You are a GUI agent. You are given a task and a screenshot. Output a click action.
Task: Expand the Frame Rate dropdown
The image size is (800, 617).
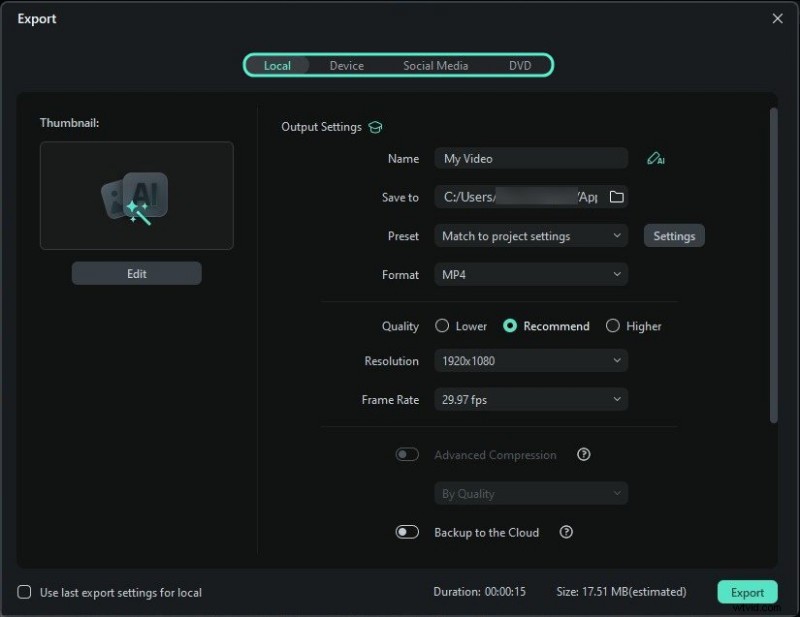(531, 400)
